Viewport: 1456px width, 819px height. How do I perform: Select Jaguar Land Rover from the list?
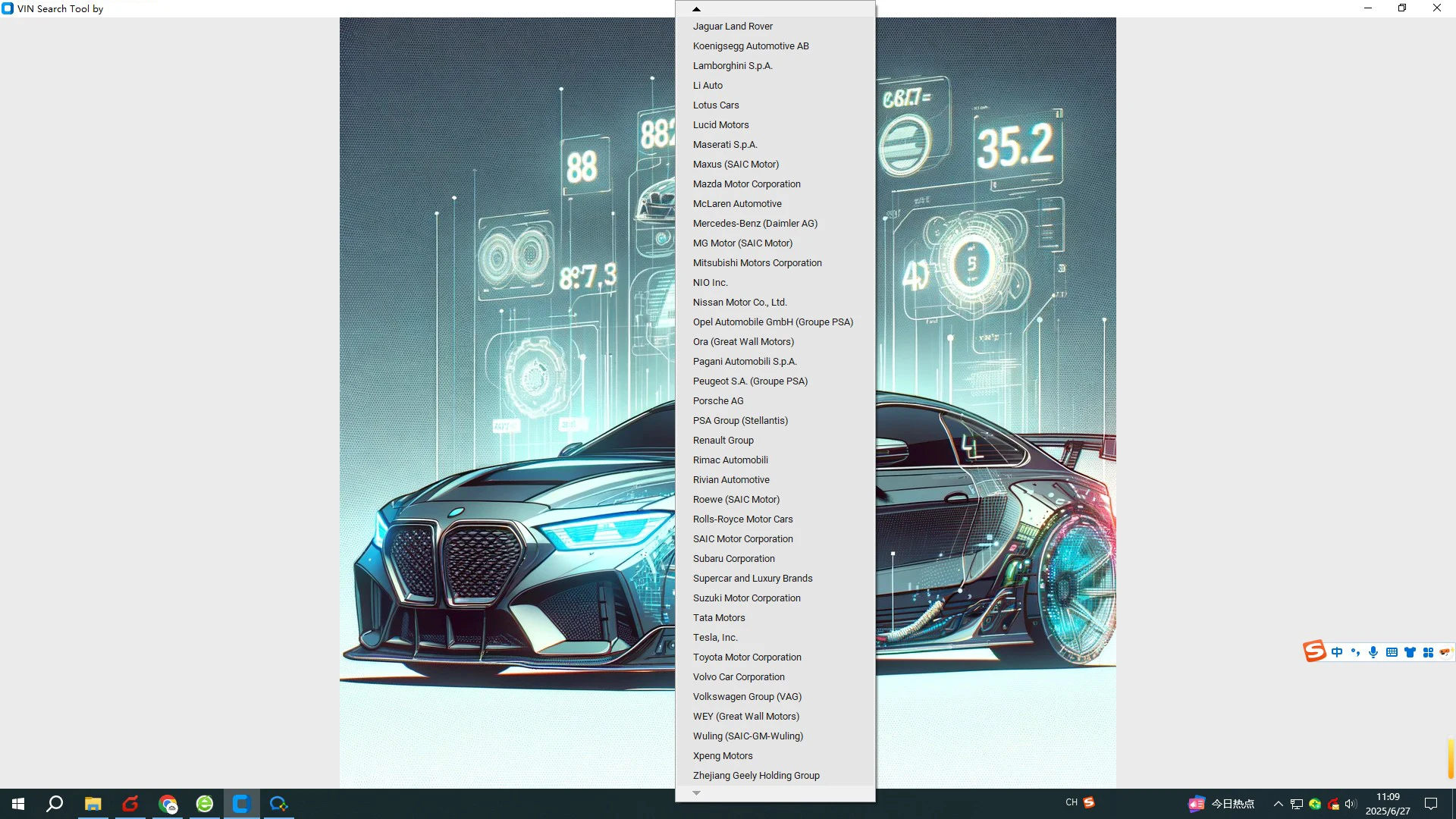(775, 27)
